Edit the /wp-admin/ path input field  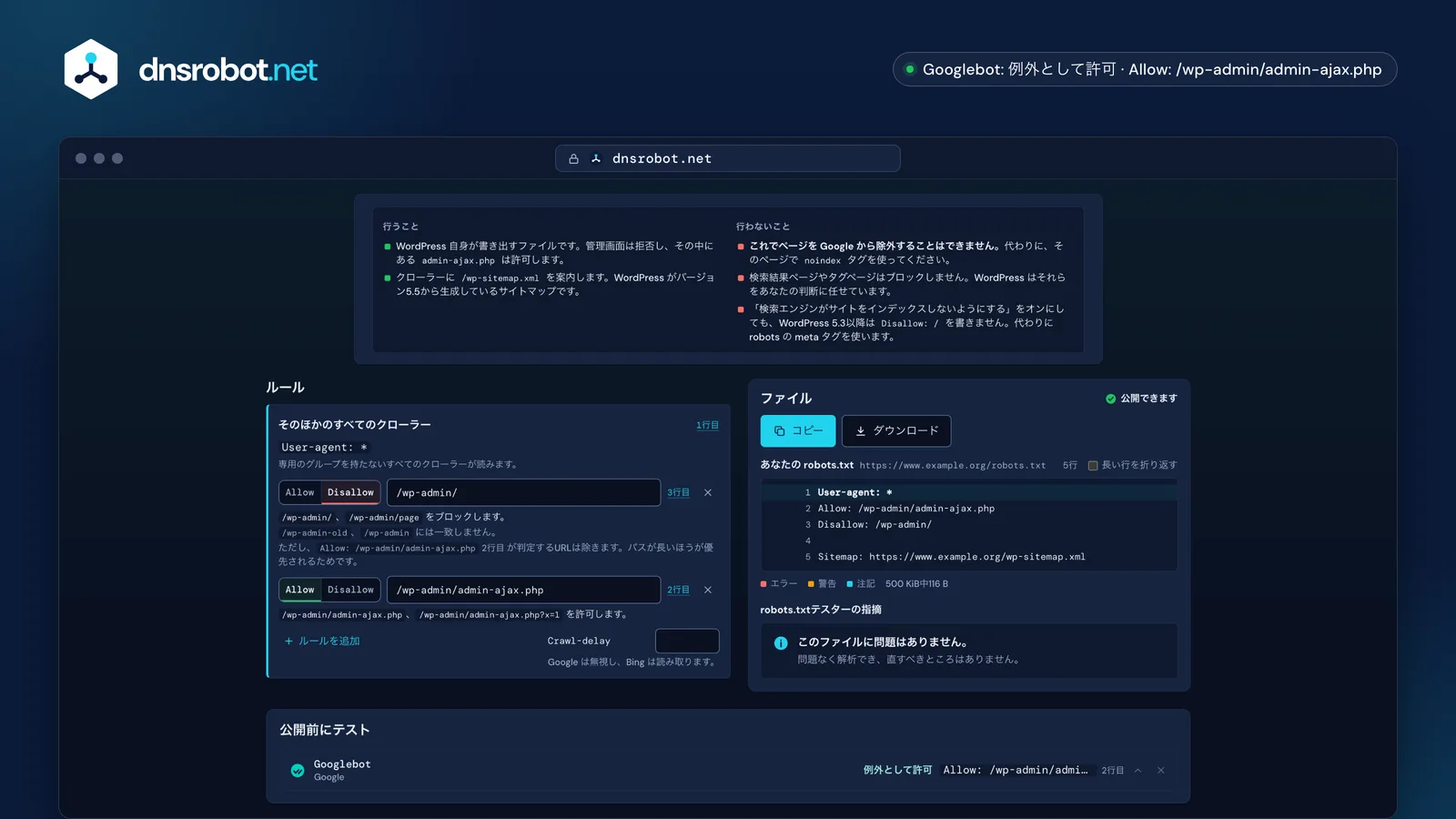coord(523,492)
